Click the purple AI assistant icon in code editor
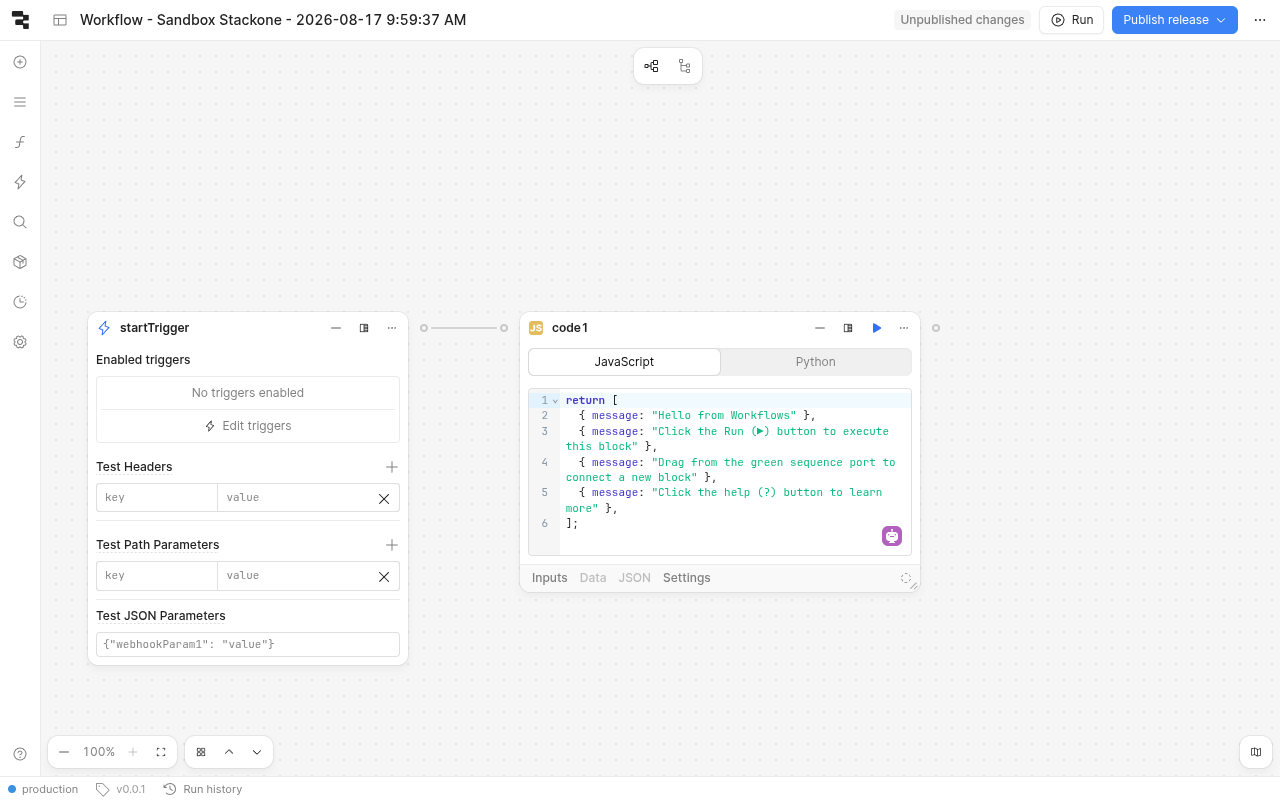 (x=892, y=536)
